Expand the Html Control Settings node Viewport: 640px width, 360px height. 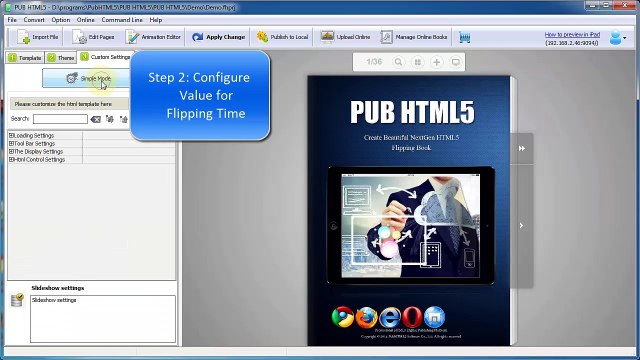[x=11, y=160]
